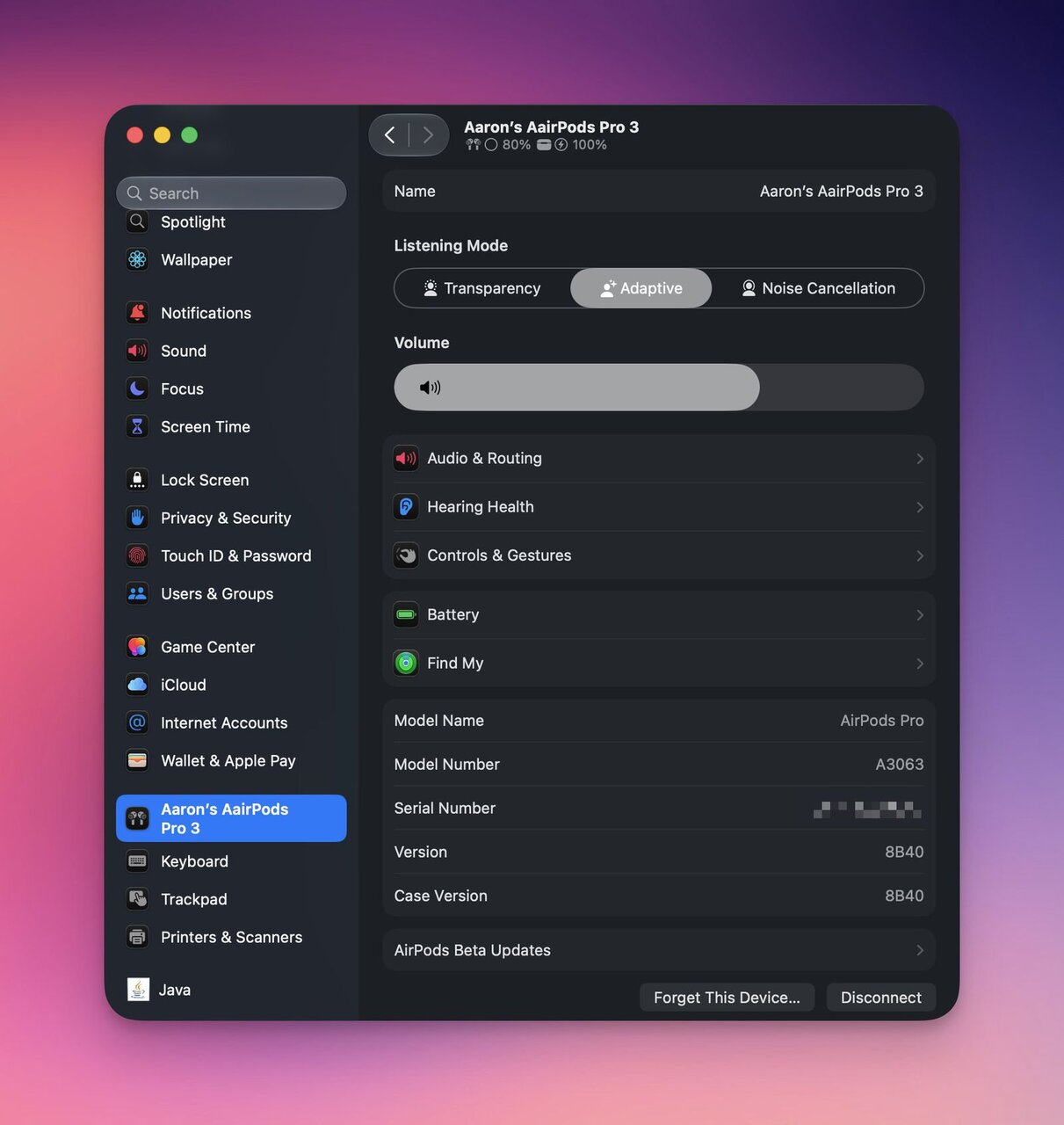Click the Keyboard icon in sidebar
Image resolution: width=1064 pixels, height=1125 pixels.
click(137, 861)
